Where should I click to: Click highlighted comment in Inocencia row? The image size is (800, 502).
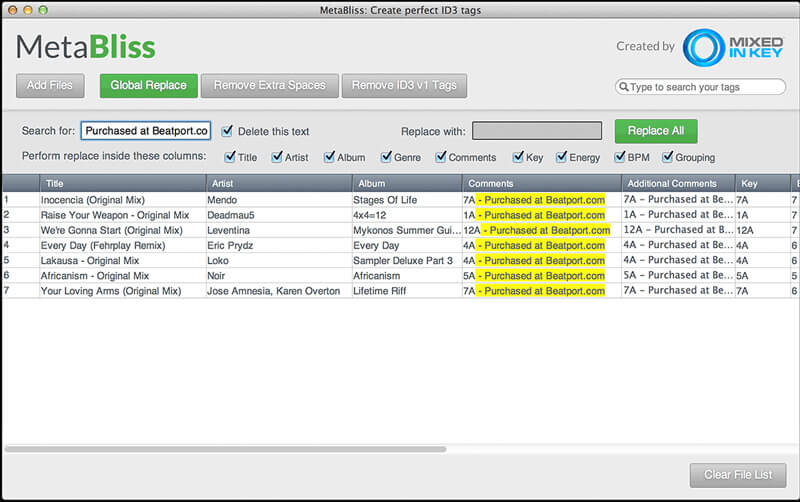pyautogui.click(x=541, y=200)
